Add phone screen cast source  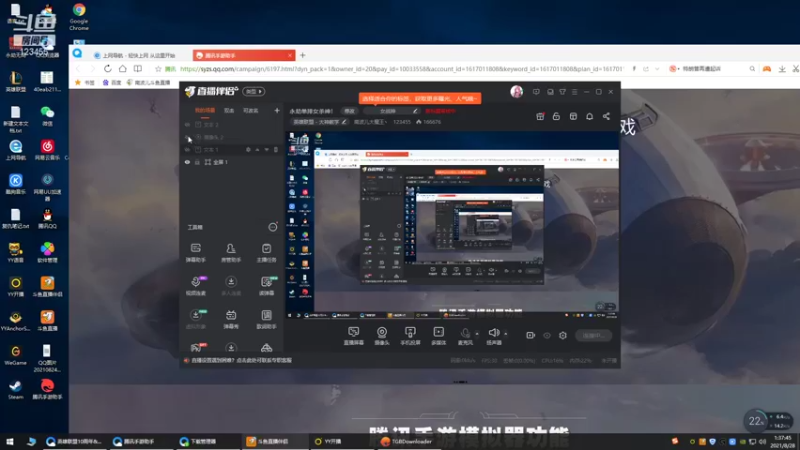coord(410,335)
